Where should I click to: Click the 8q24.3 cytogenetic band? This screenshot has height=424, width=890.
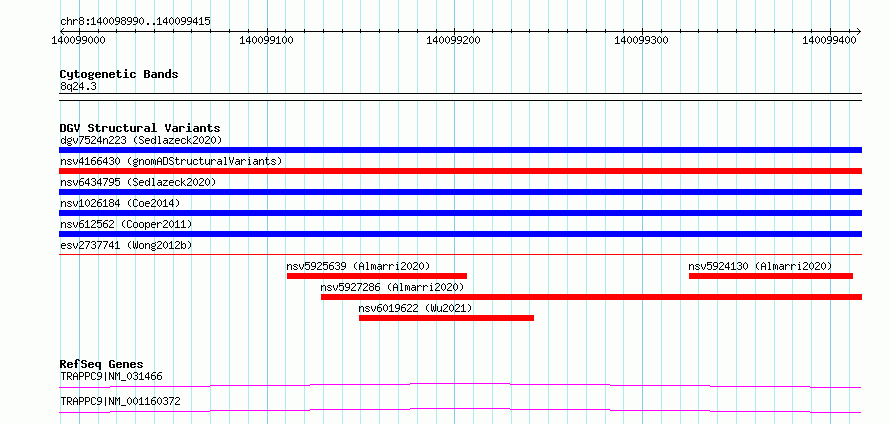coord(460,97)
